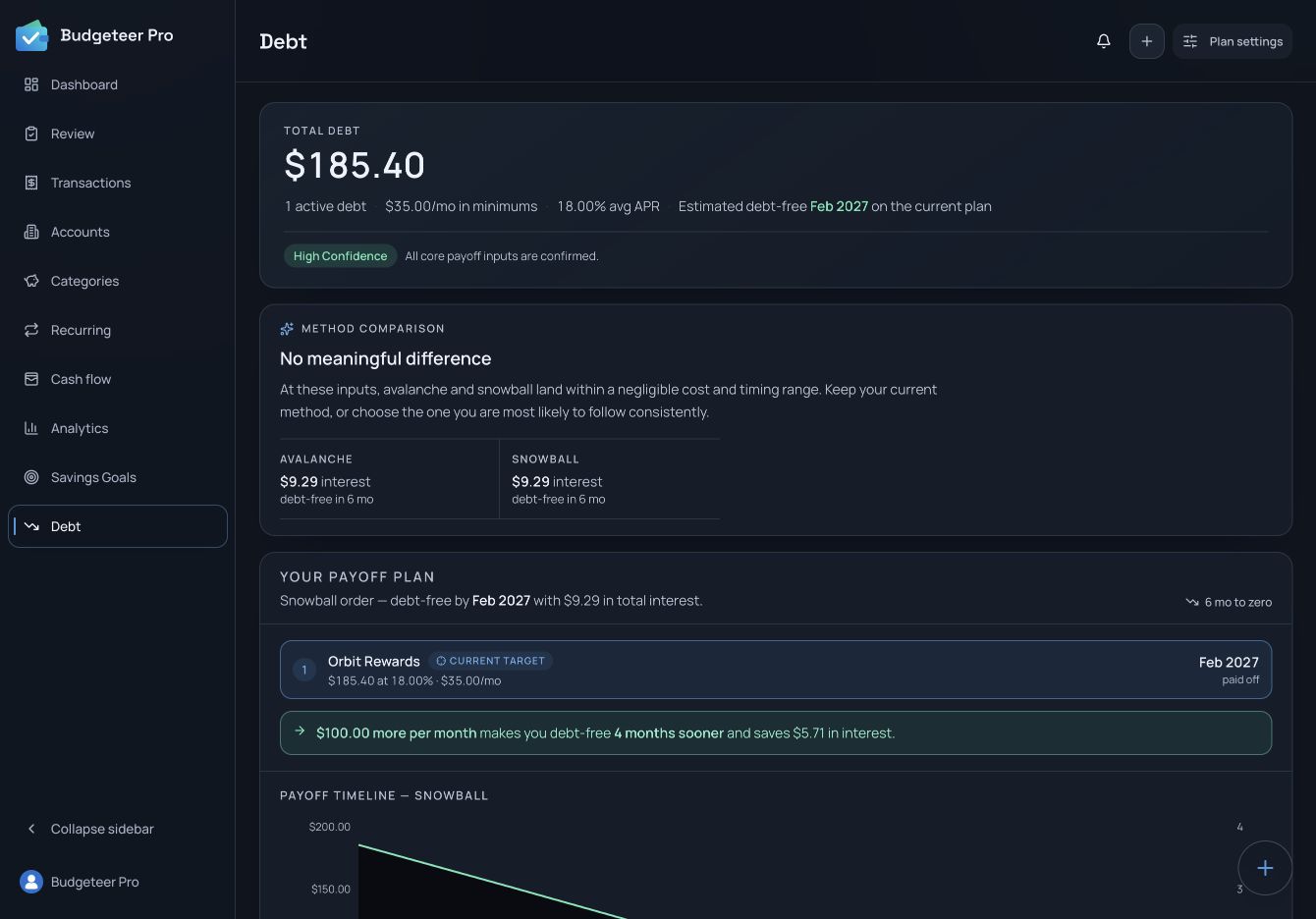Click the Transactions receipt icon
The height and width of the screenshot is (919, 1316).
click(x=31, y=183)
